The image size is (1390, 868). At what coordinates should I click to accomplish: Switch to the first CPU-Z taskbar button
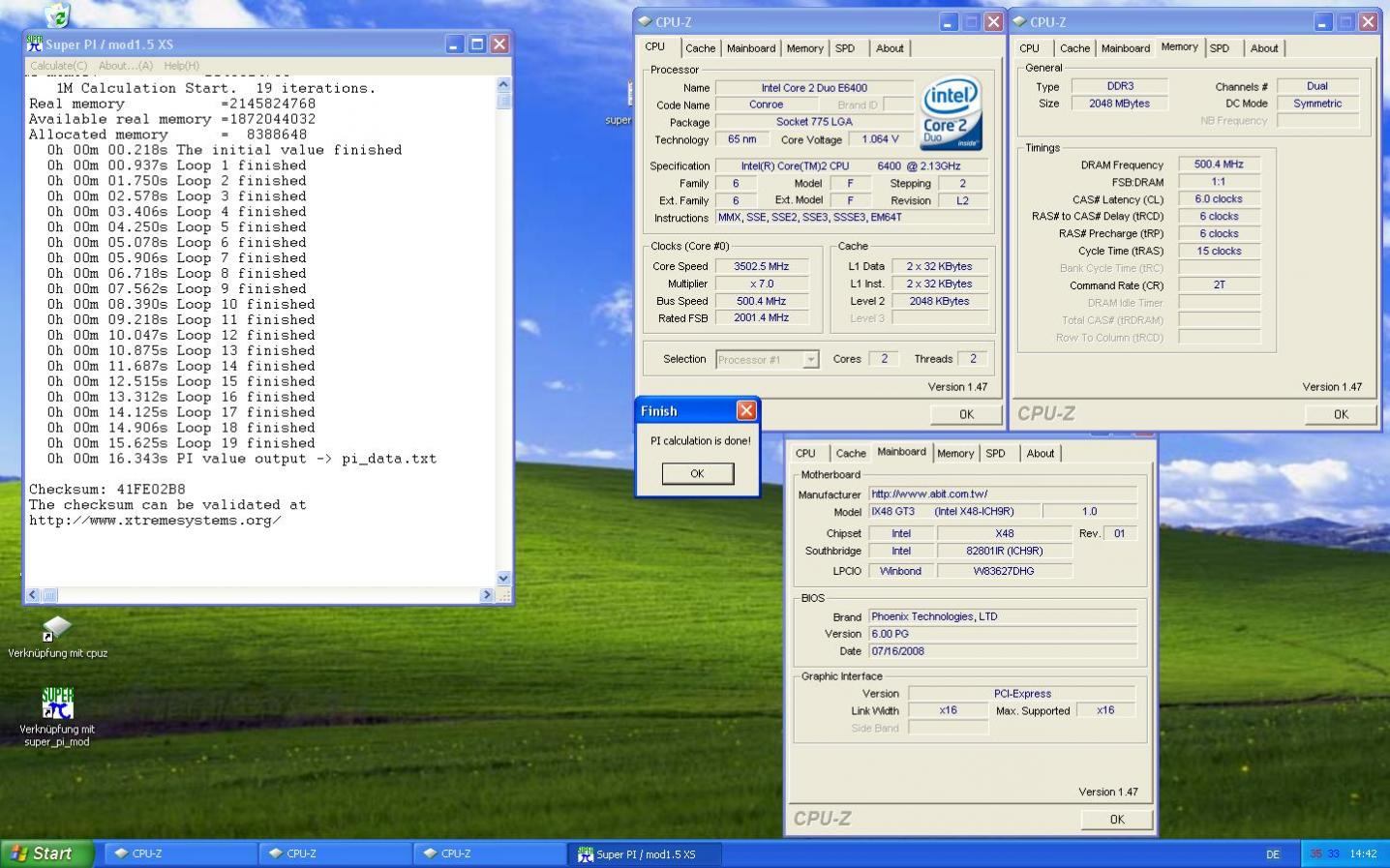click(180, 853)
